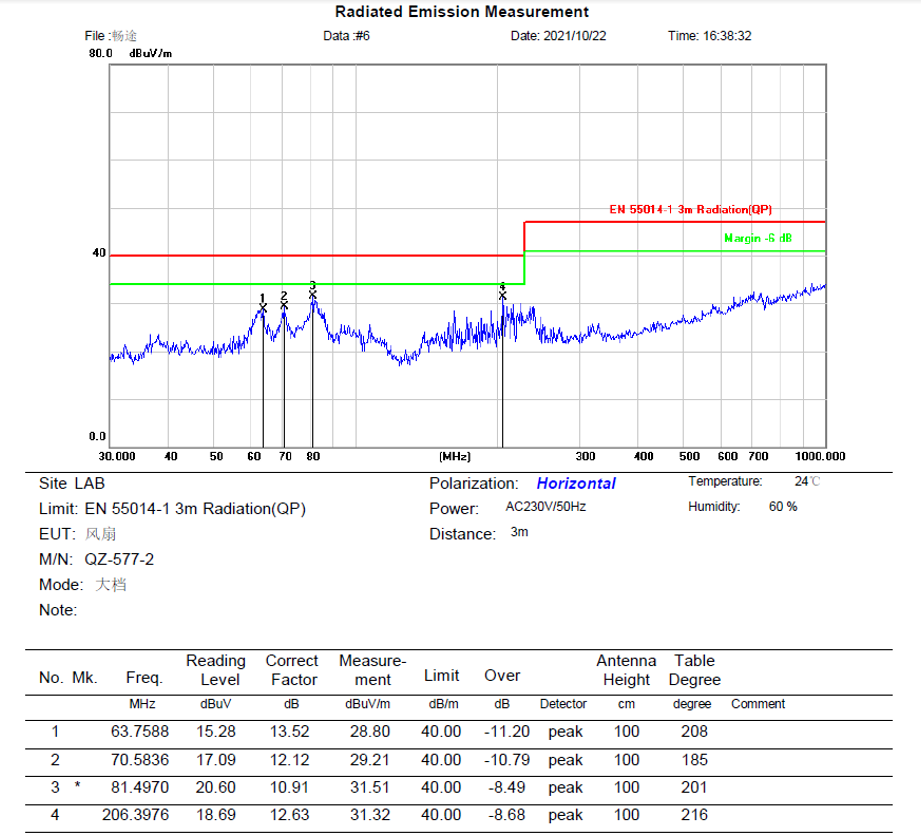Screen dimensions: 921x840
Task: Click the Over column header
Action: coord(502,676)
